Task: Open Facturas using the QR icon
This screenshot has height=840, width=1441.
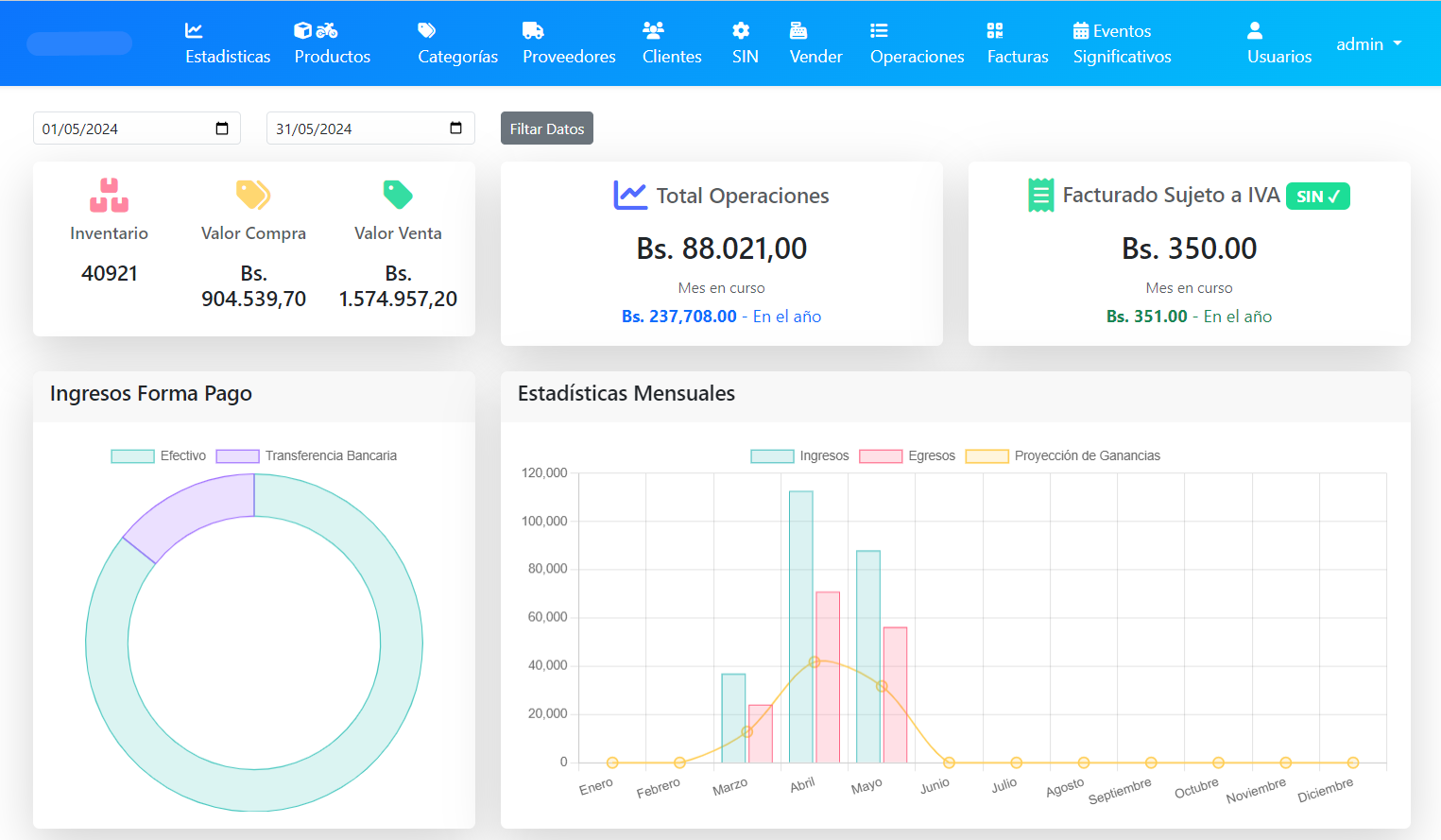Action: tap(995, 30)
